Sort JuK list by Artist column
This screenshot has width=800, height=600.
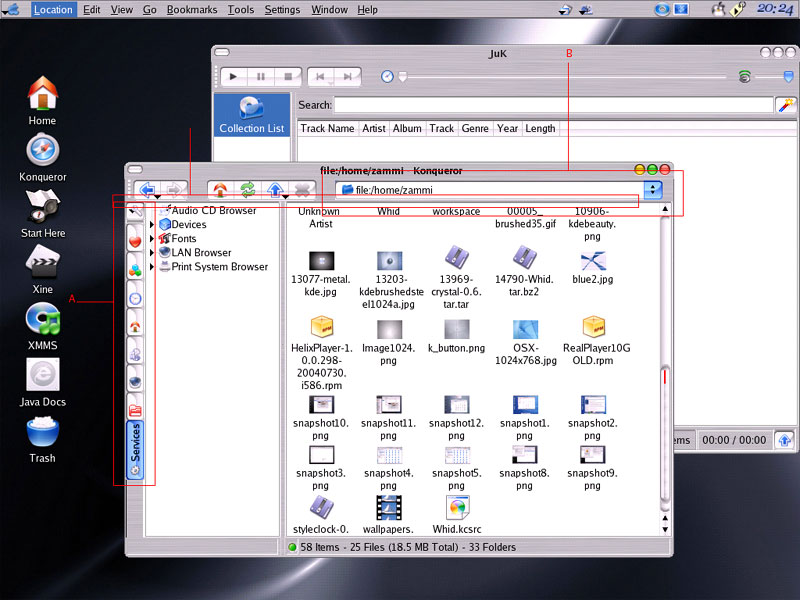[373, 129]
